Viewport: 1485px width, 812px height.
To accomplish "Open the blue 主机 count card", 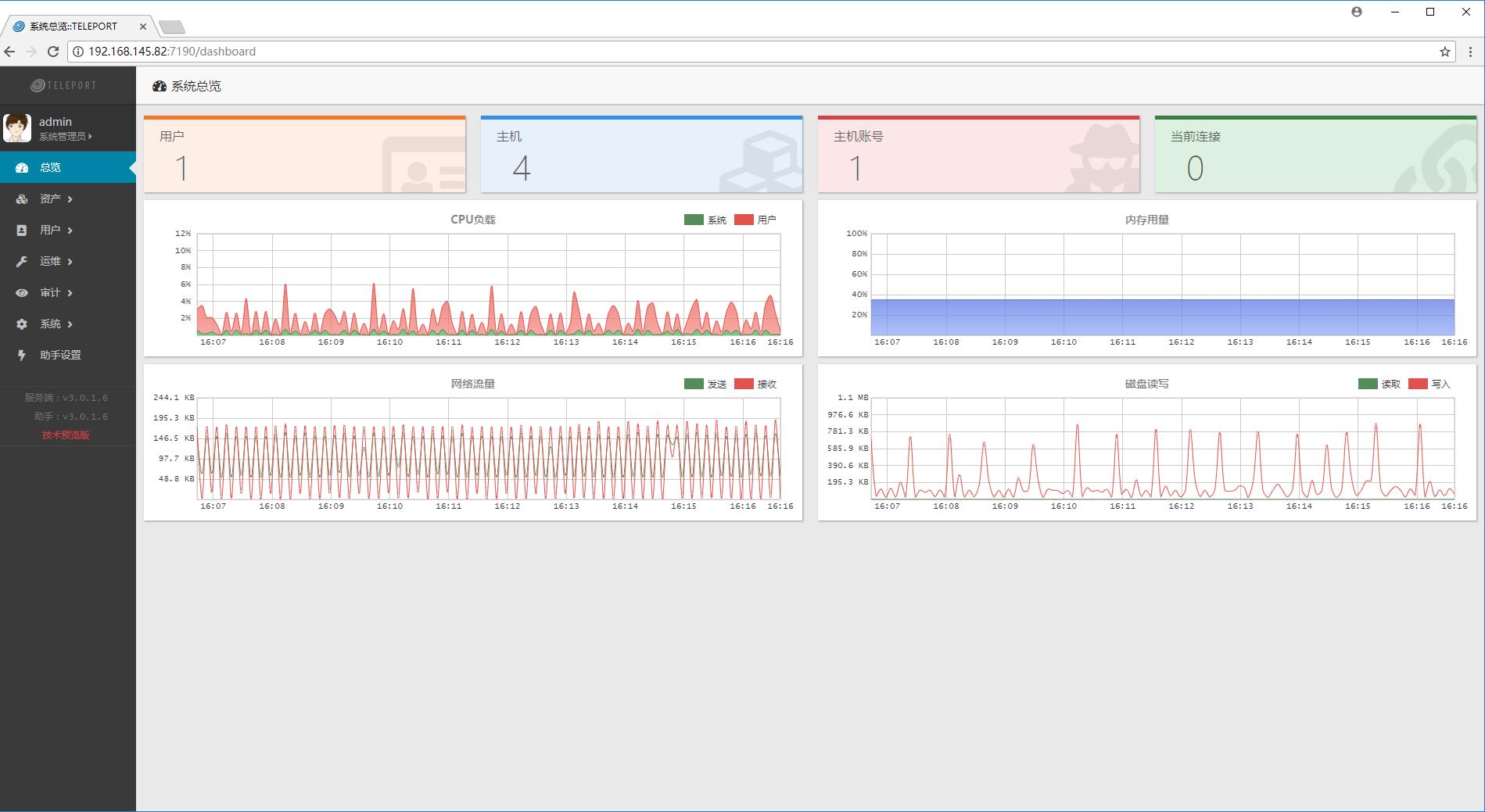I will point(641,154).
